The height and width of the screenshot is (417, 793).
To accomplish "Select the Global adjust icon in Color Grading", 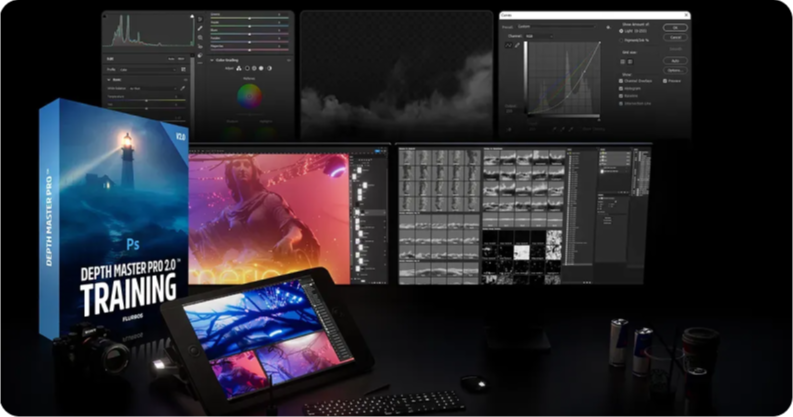I will pos(270,68).
